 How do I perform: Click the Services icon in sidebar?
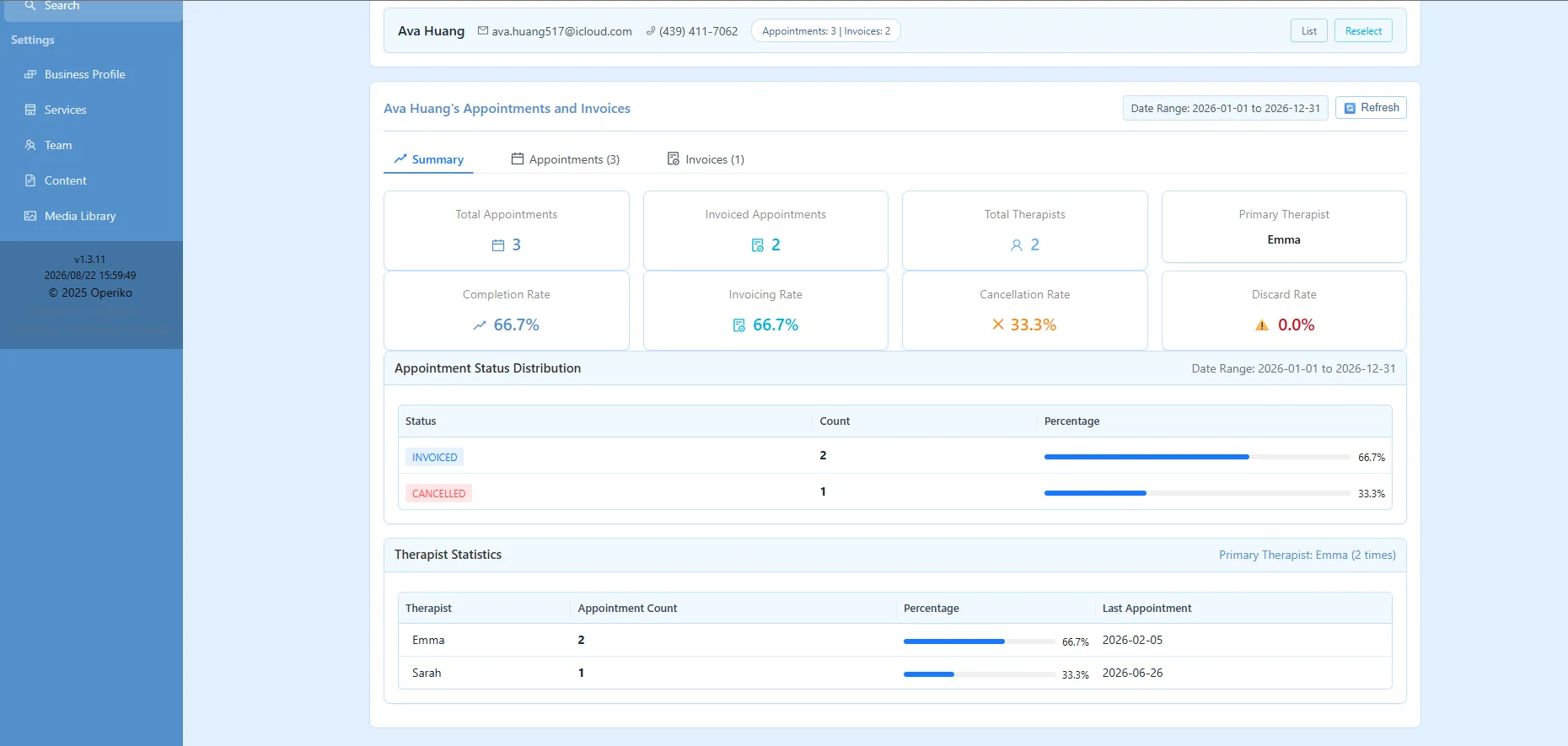(30, 110)
